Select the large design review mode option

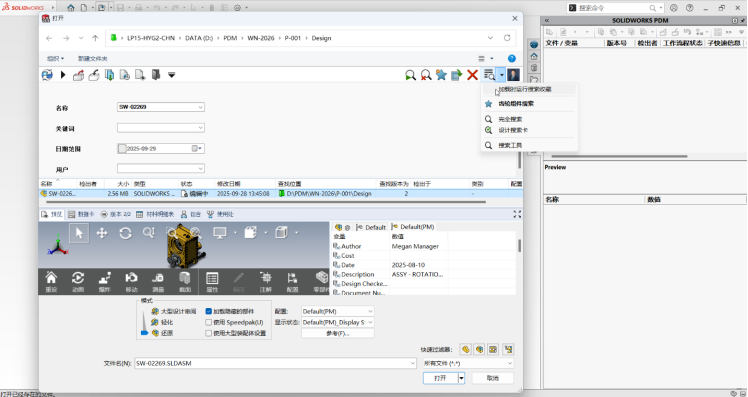(x=174, y=311)
